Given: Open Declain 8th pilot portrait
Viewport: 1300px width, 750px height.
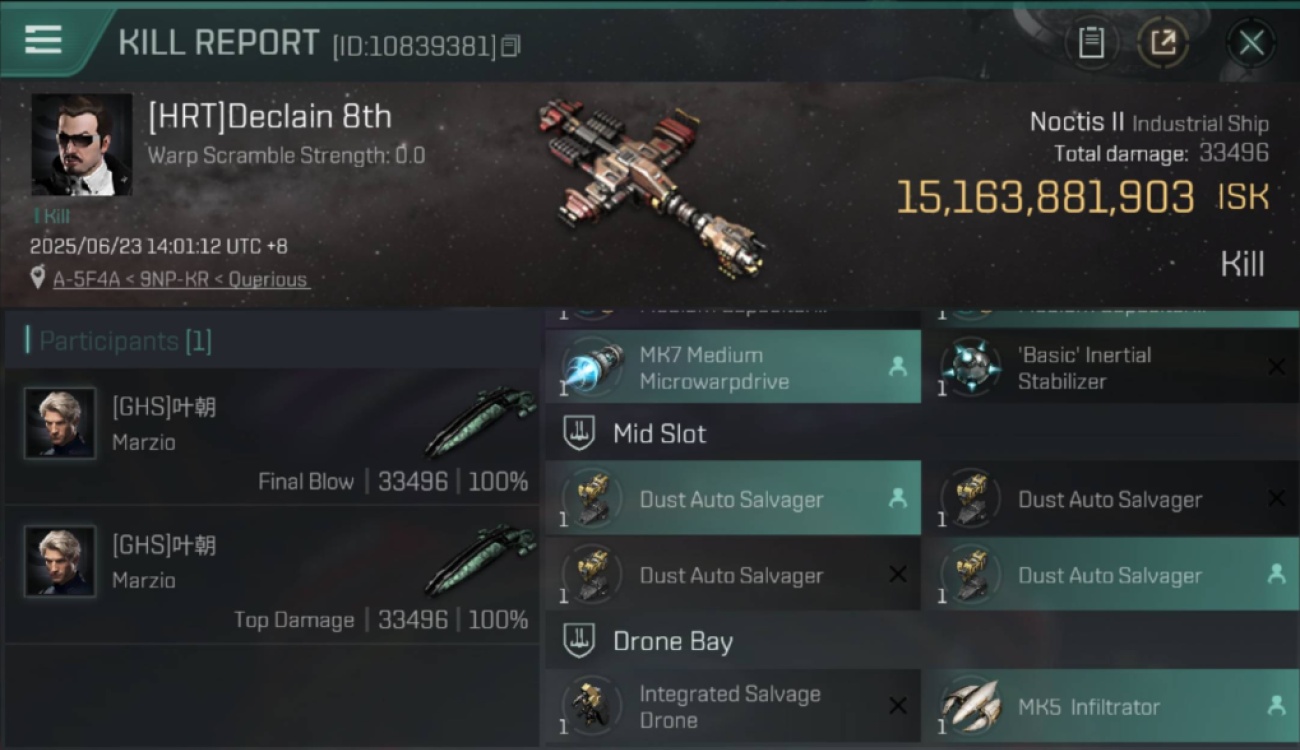Looking at the screenshot, I should pyautogui.click(x=82, y=144).
